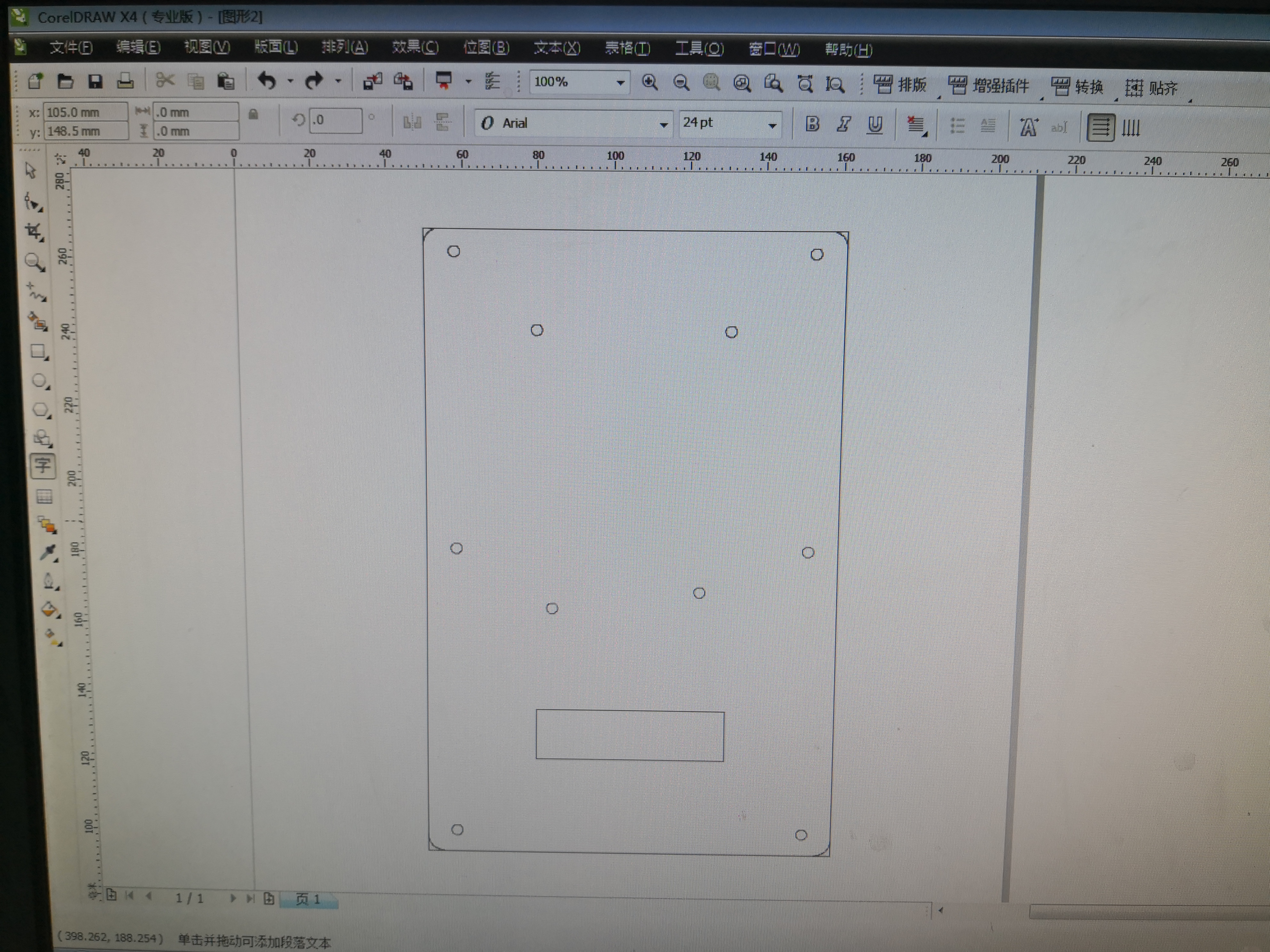Select the Text tool in toolbox
Image resolution: width=1270 pixels, height=952 pixels.
click(x=43, y=465)
